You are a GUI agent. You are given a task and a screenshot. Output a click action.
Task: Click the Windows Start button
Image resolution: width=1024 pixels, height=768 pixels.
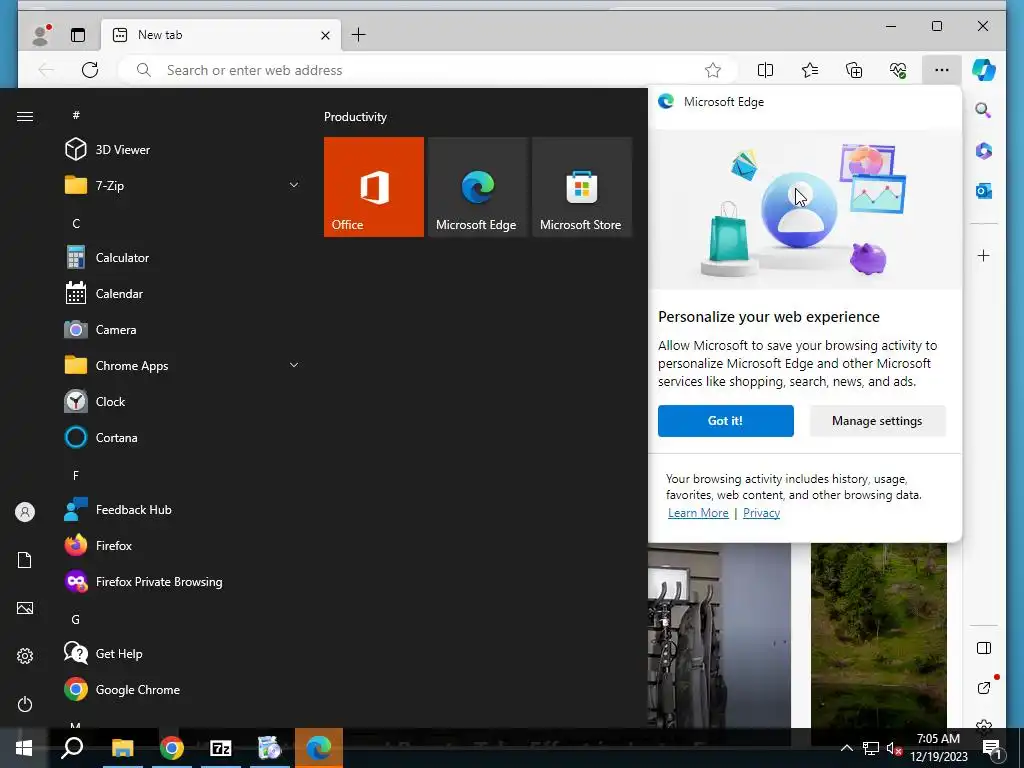pos(24,748)
